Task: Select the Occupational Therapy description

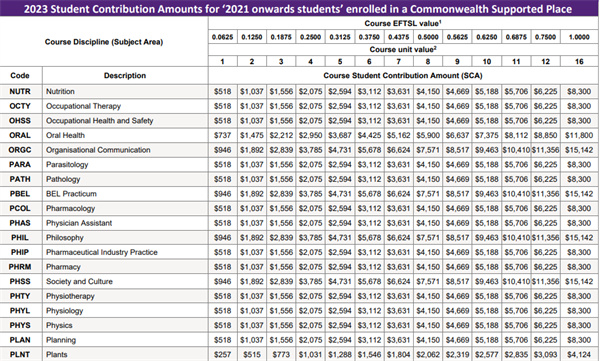Action: pos(83,106)
